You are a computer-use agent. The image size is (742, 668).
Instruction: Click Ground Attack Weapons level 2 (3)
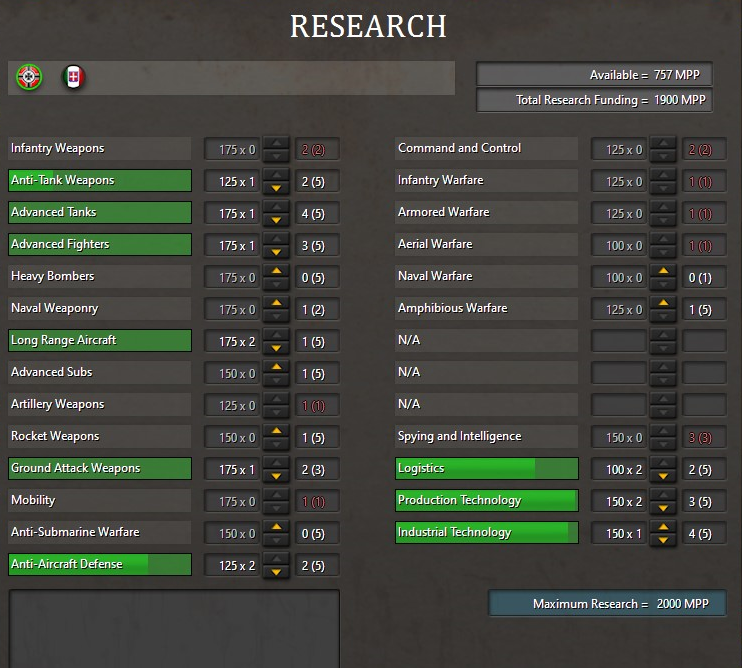point(317,469)
